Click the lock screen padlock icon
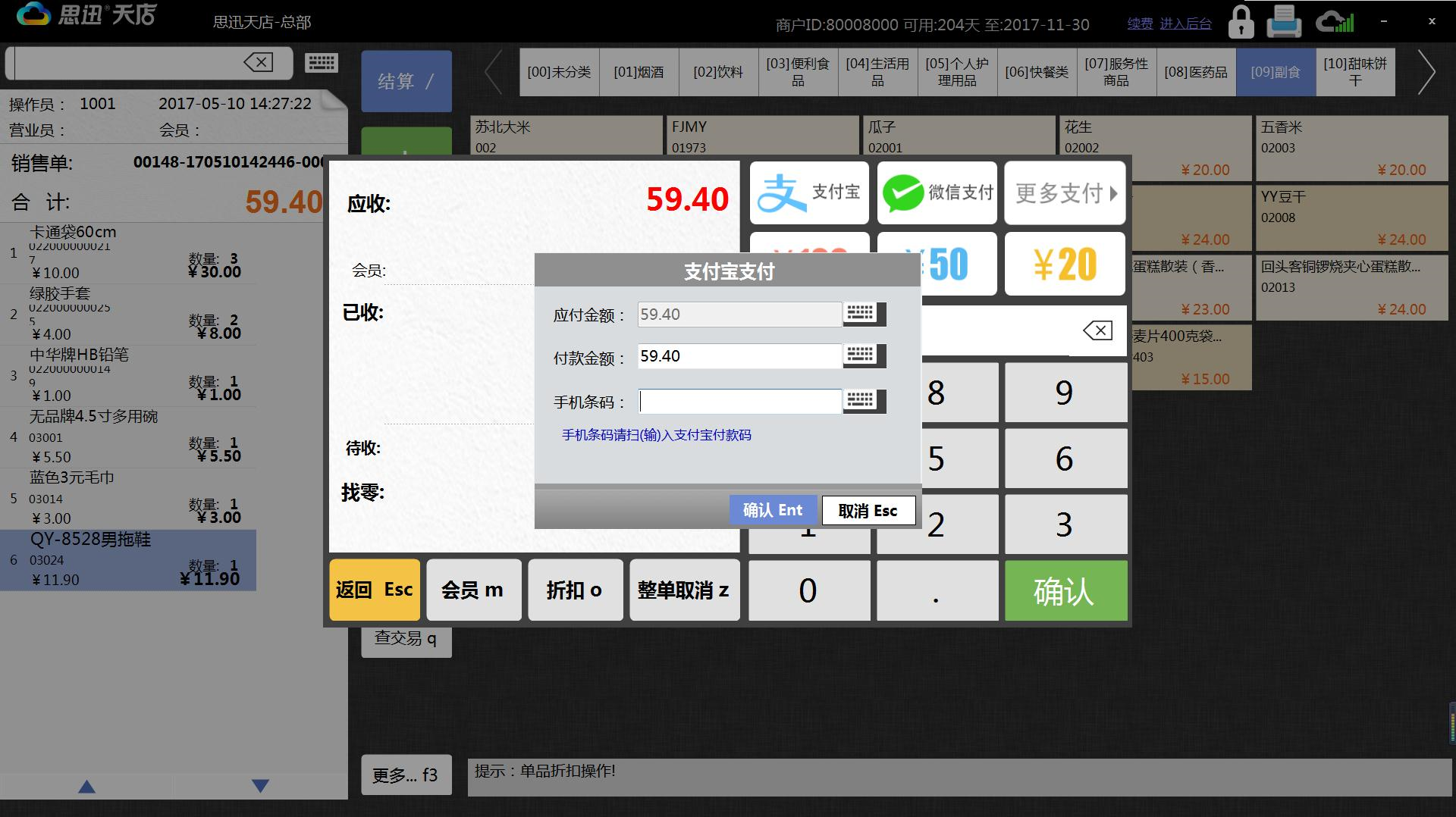 point(1241,22)
